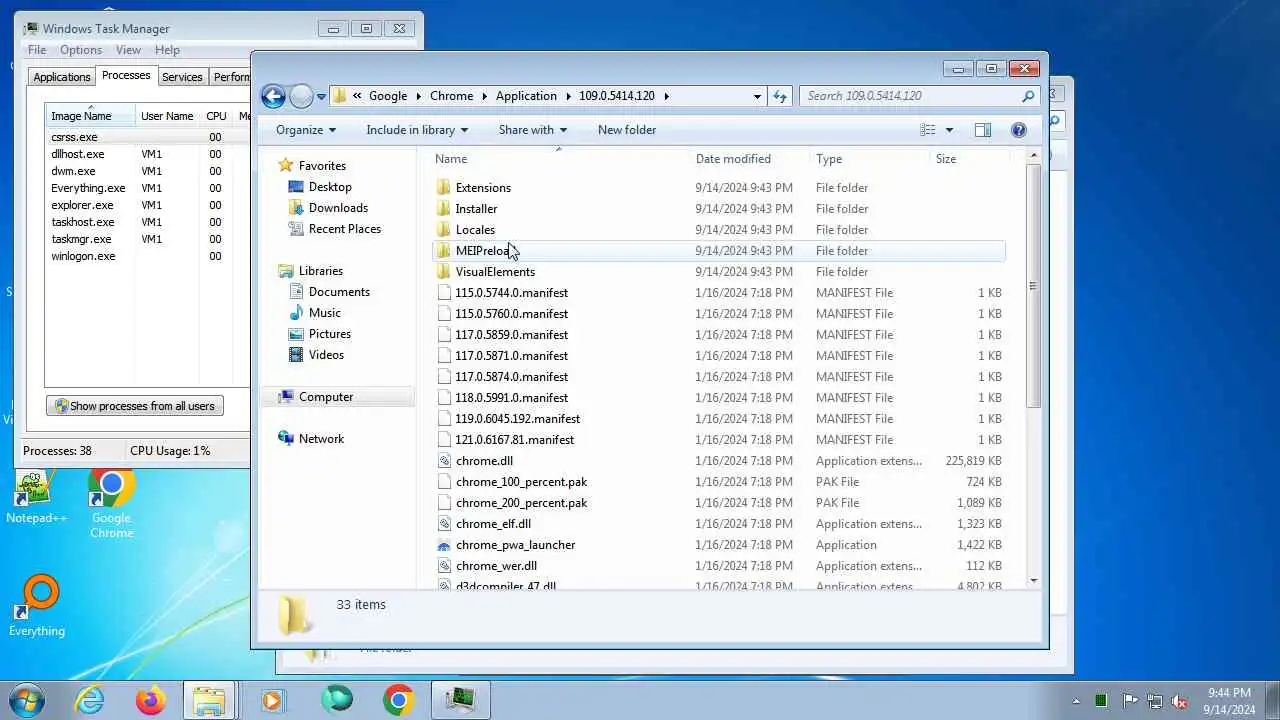
Task: Select Downloads in Favorites
Action: tap(338, 208)
